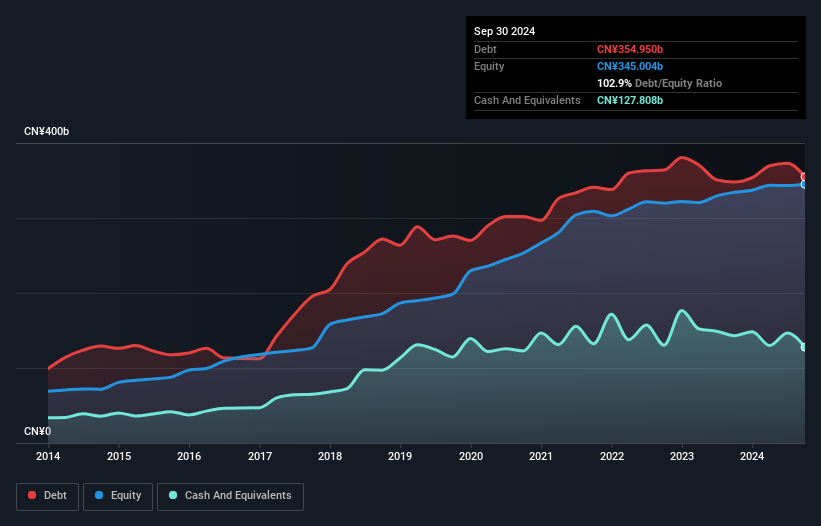Click the CN¥400b y-axis label
The height and width of the screenshot is (526, 821).
tap(47, 131)
